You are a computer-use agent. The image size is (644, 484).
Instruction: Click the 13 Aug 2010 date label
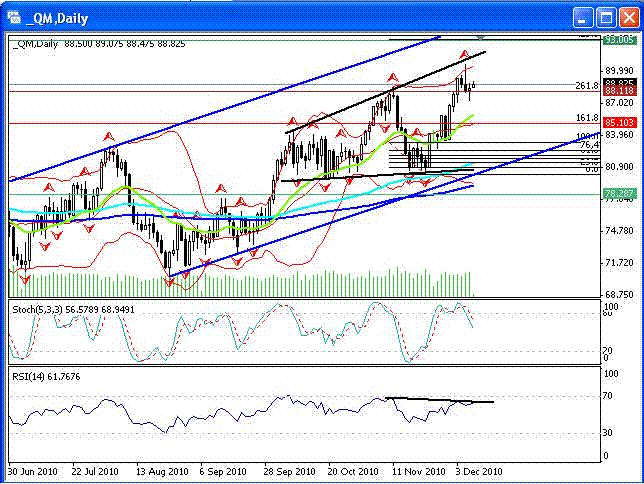162,471
